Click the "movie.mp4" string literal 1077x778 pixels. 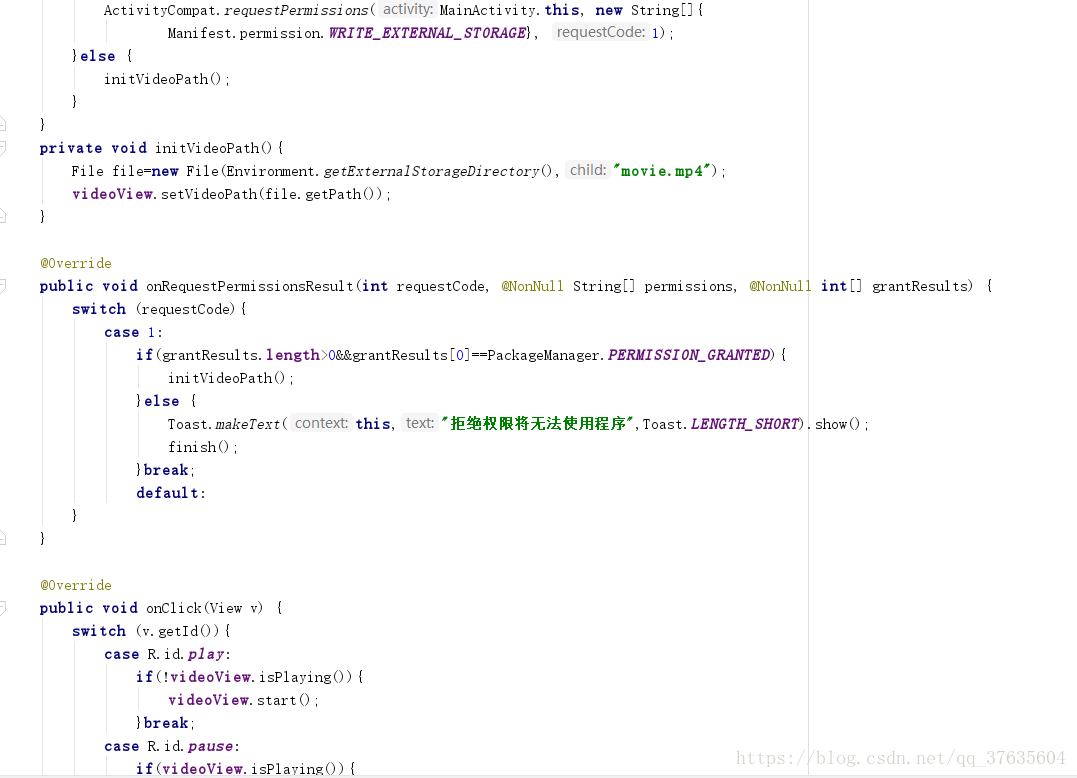pos(661,171)
